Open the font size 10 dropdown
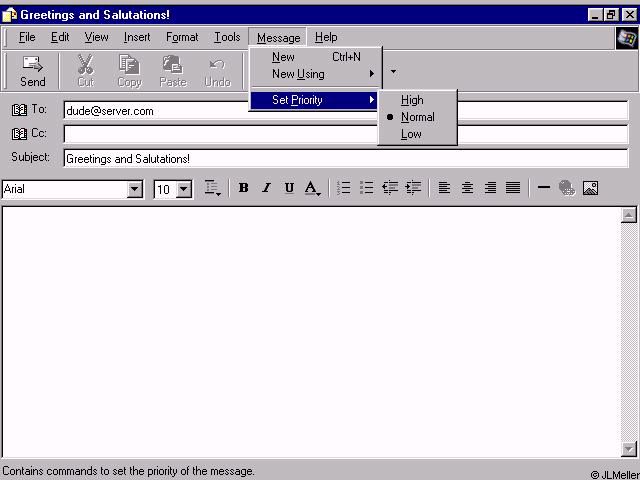Viewport: 640px width, 480px height. 184,189
